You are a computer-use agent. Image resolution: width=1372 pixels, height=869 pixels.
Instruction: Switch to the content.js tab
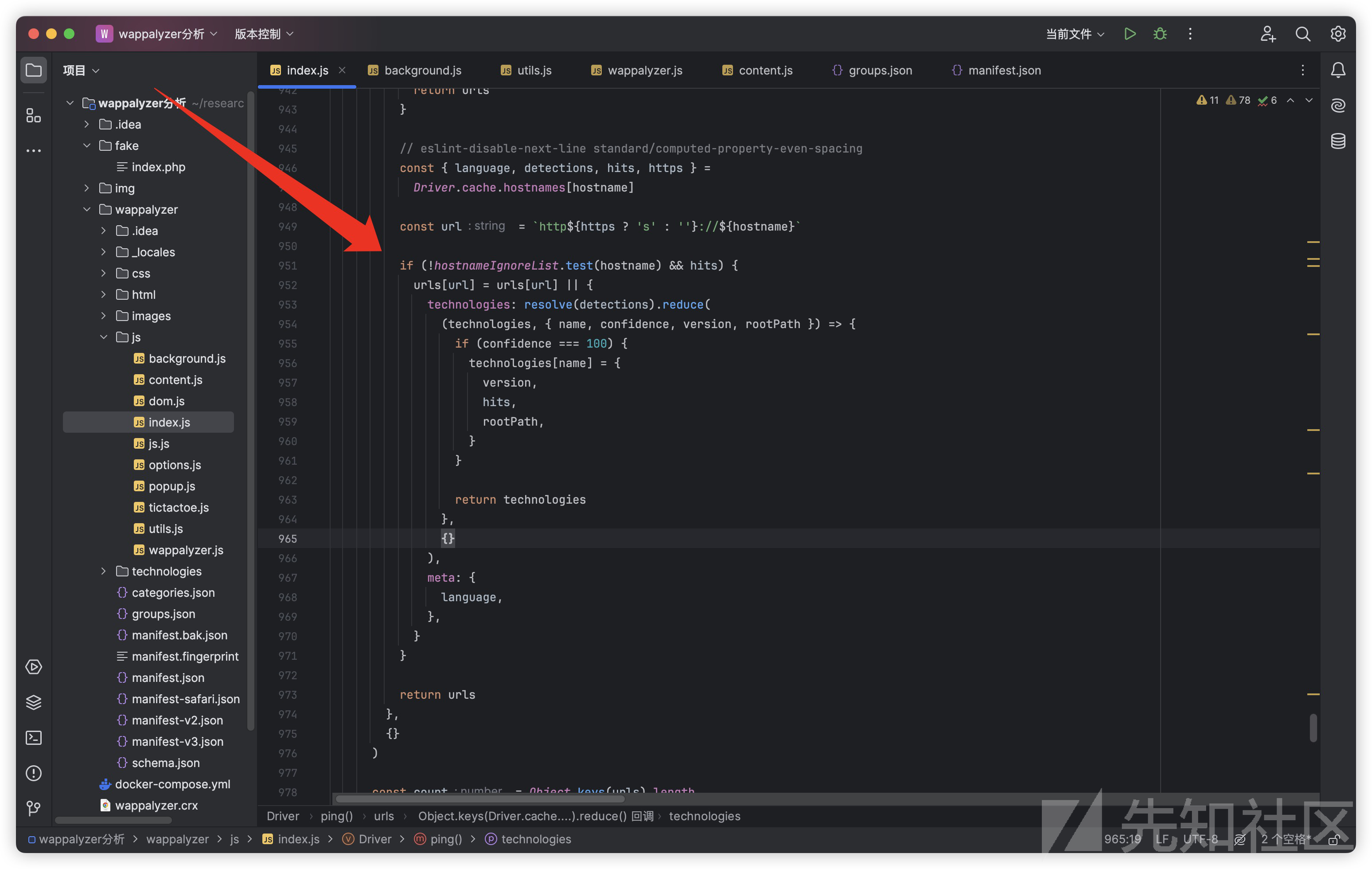pyautogui.click(x=757, y=70)
